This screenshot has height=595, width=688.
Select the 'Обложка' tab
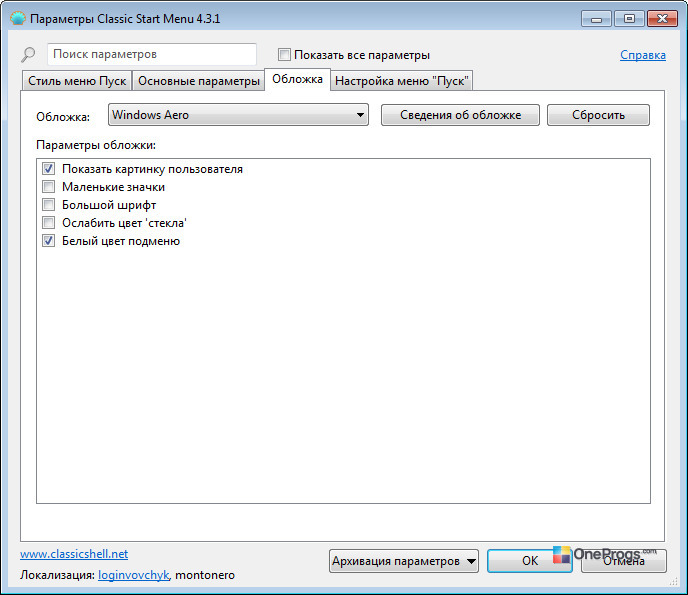[x=297, y=79]
